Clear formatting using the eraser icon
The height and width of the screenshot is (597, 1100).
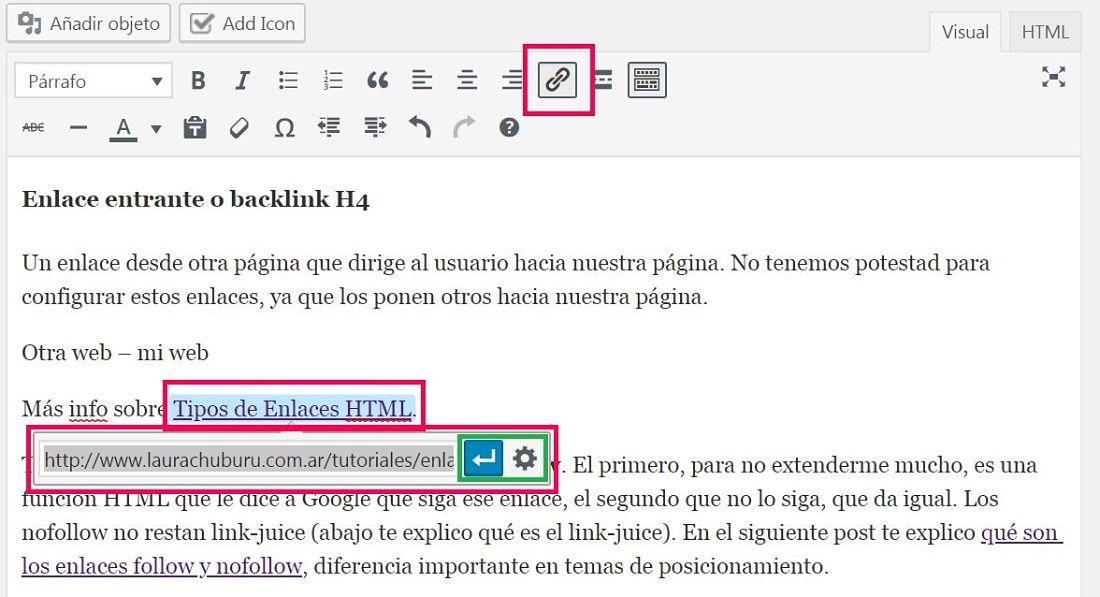click(240, 127)
